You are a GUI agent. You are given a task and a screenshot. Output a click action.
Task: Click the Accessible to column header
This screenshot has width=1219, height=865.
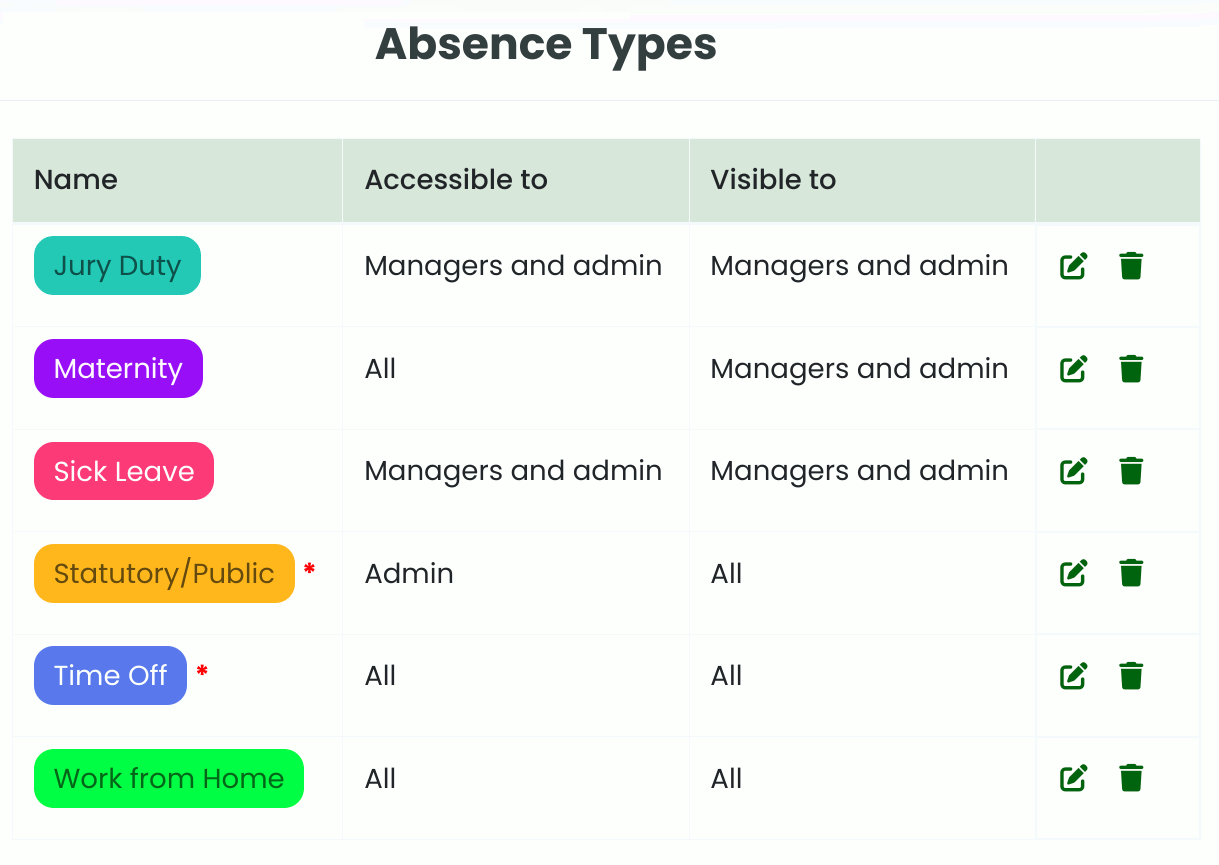pyautogui.click(x=456, y=180)
